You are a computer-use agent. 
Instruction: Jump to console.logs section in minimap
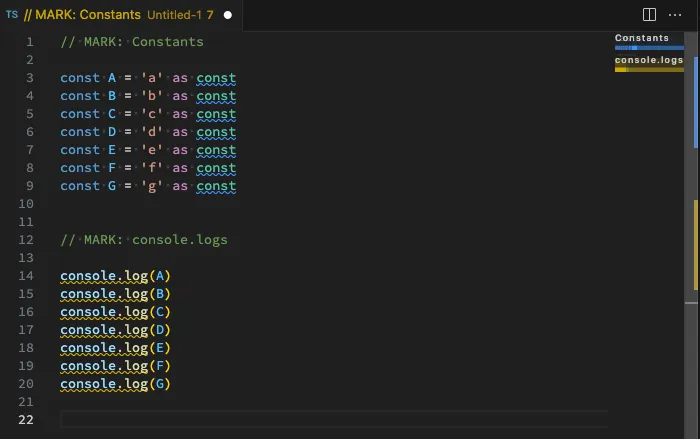(649, 60)
